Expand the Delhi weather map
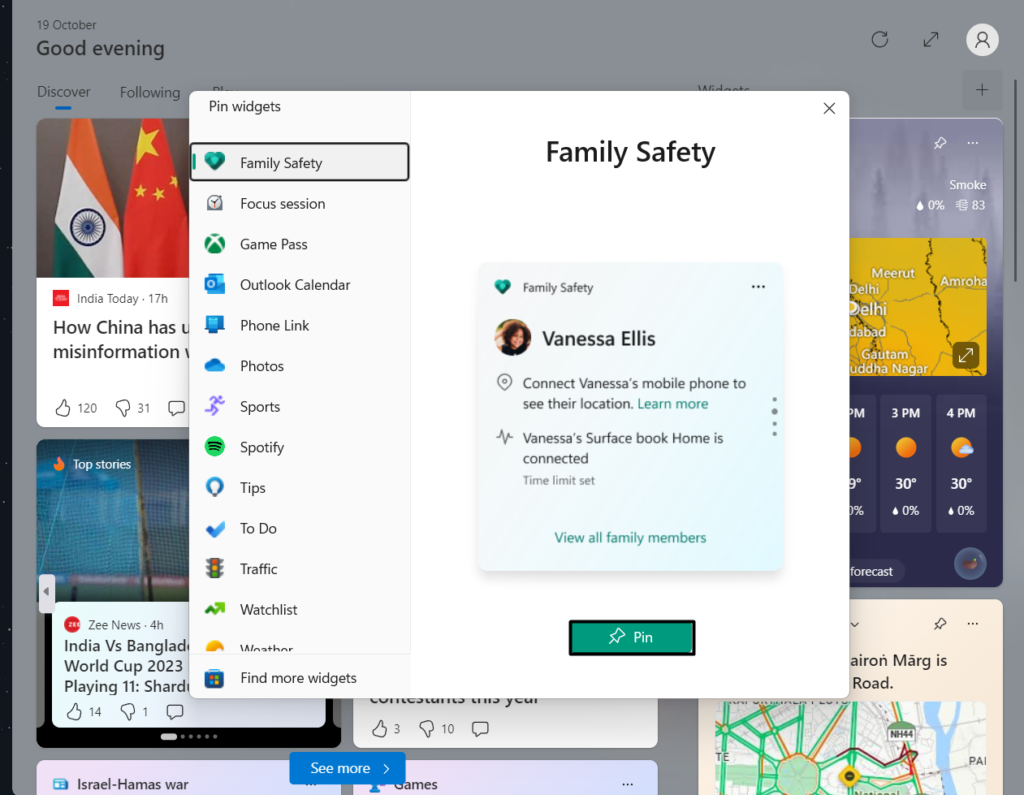Image resolution: width=1024 pixels, height=795 pixels. (965, 355)
